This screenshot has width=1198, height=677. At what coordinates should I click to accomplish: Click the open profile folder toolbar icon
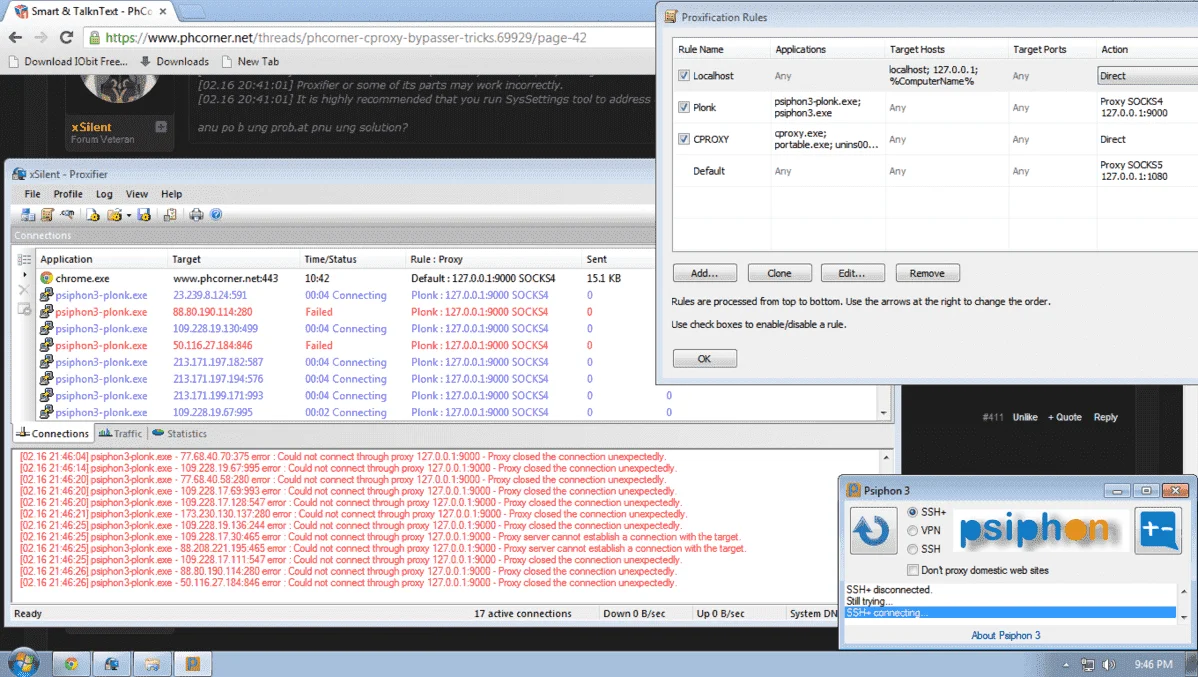tap(114, 215)
